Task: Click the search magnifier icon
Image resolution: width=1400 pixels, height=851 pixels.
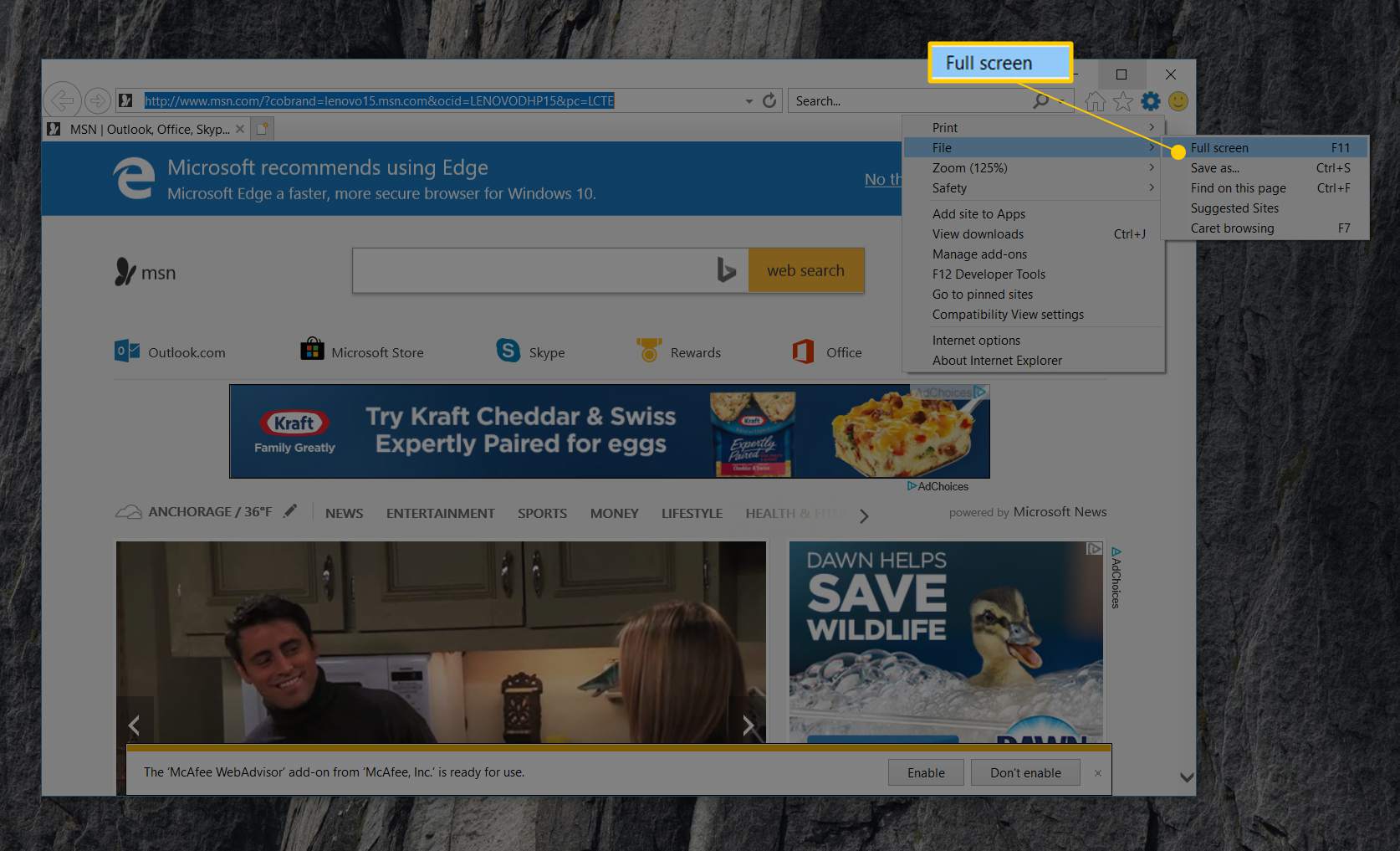Action: tap(1040, 101)
